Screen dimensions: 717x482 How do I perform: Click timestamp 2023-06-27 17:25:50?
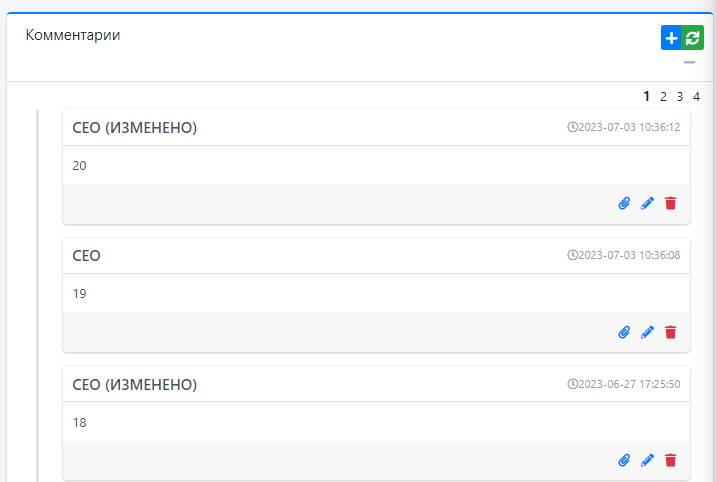click(x=624, y=384)
